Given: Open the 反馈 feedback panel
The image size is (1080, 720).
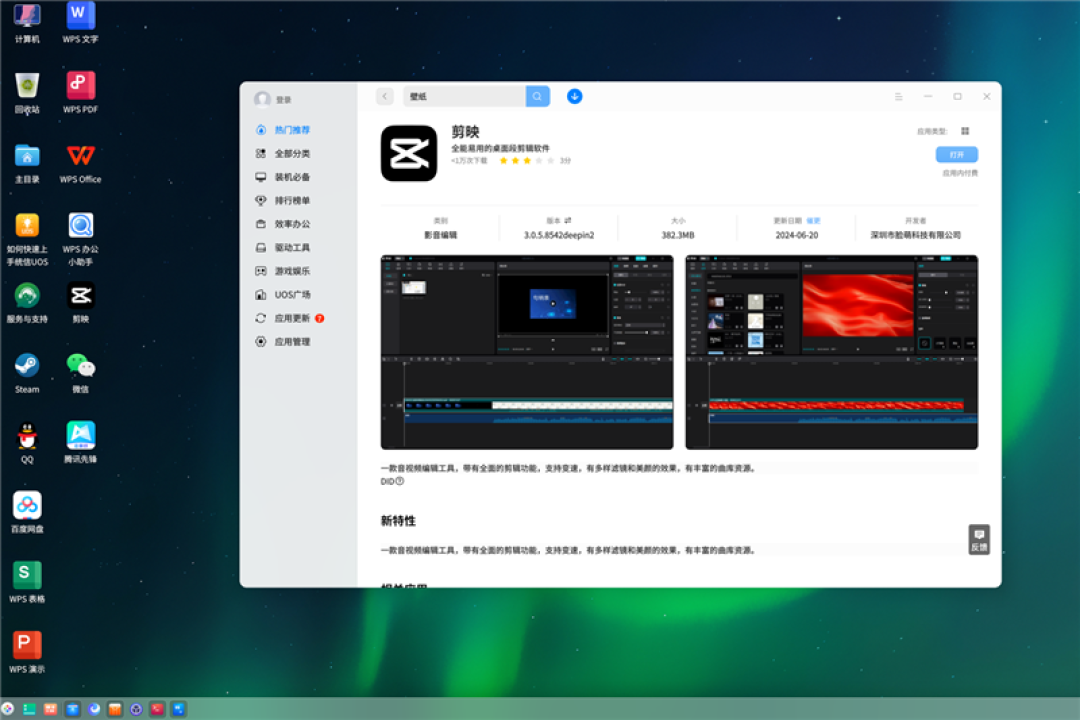Looking at the screenshot, I should tap(978, 540).
